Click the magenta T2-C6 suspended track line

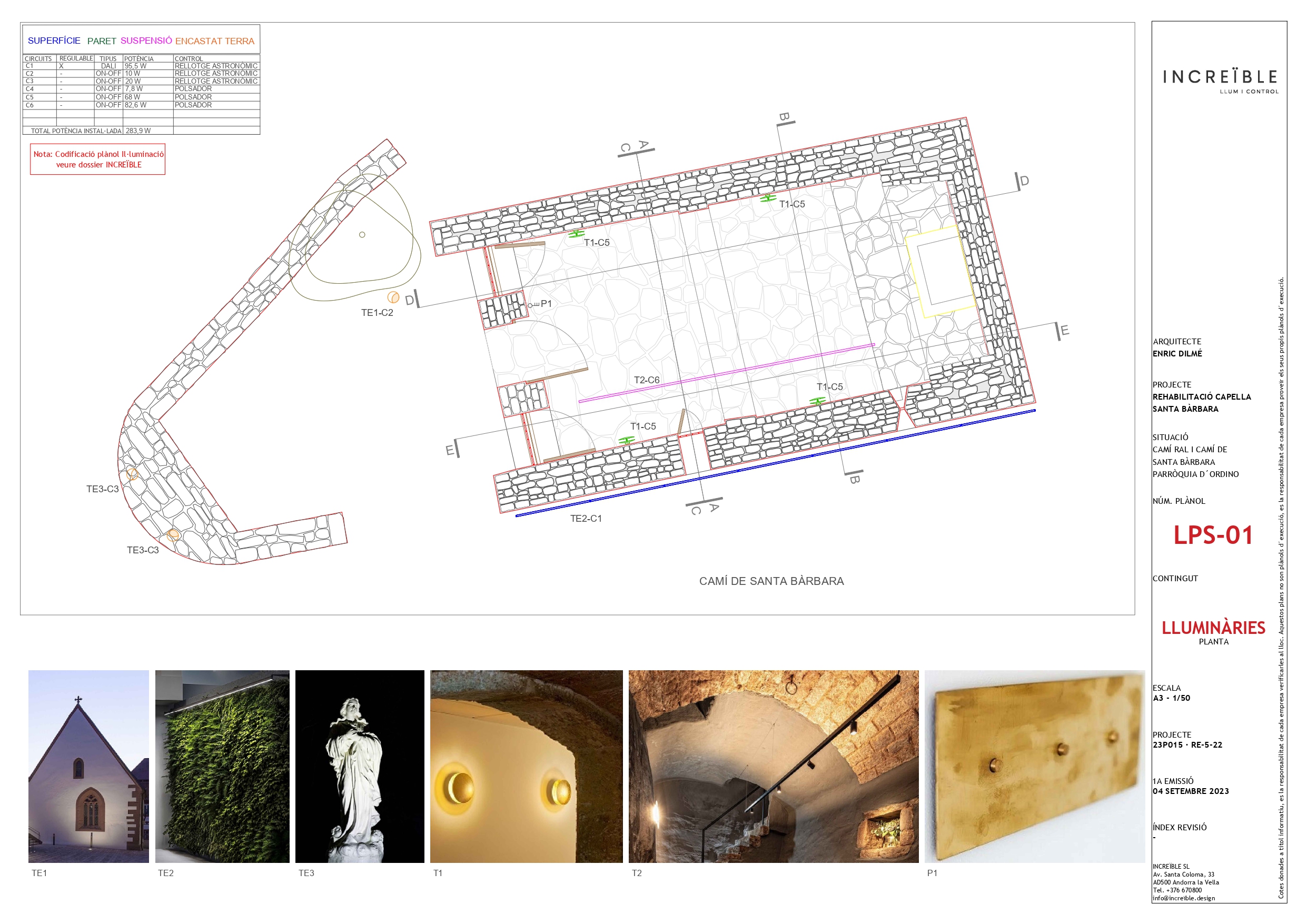pos(726,373)
